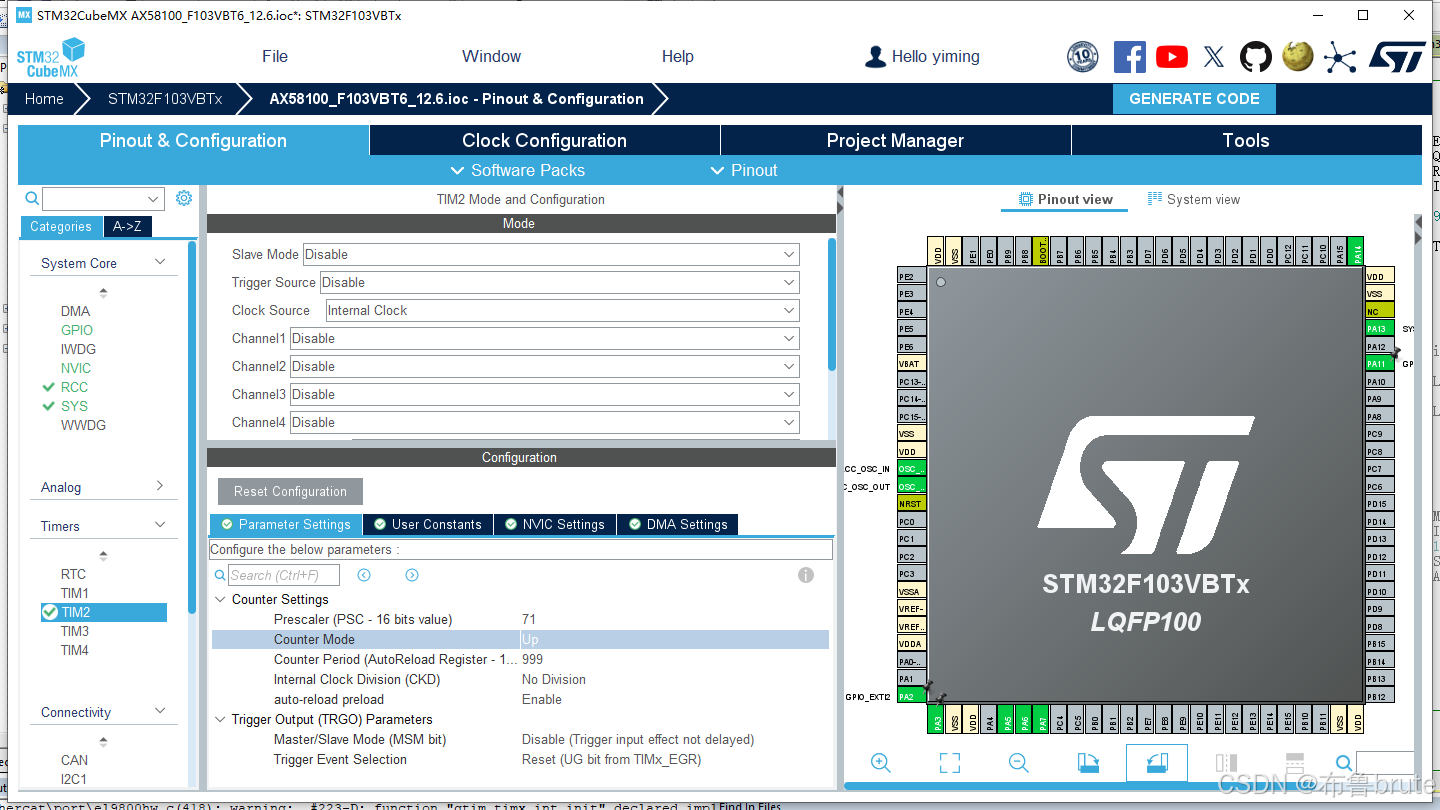This screenshot has width=1440, height=810.
Task: Click the STM32F103VBTx breadcrumb
Action: coord(165,99)
